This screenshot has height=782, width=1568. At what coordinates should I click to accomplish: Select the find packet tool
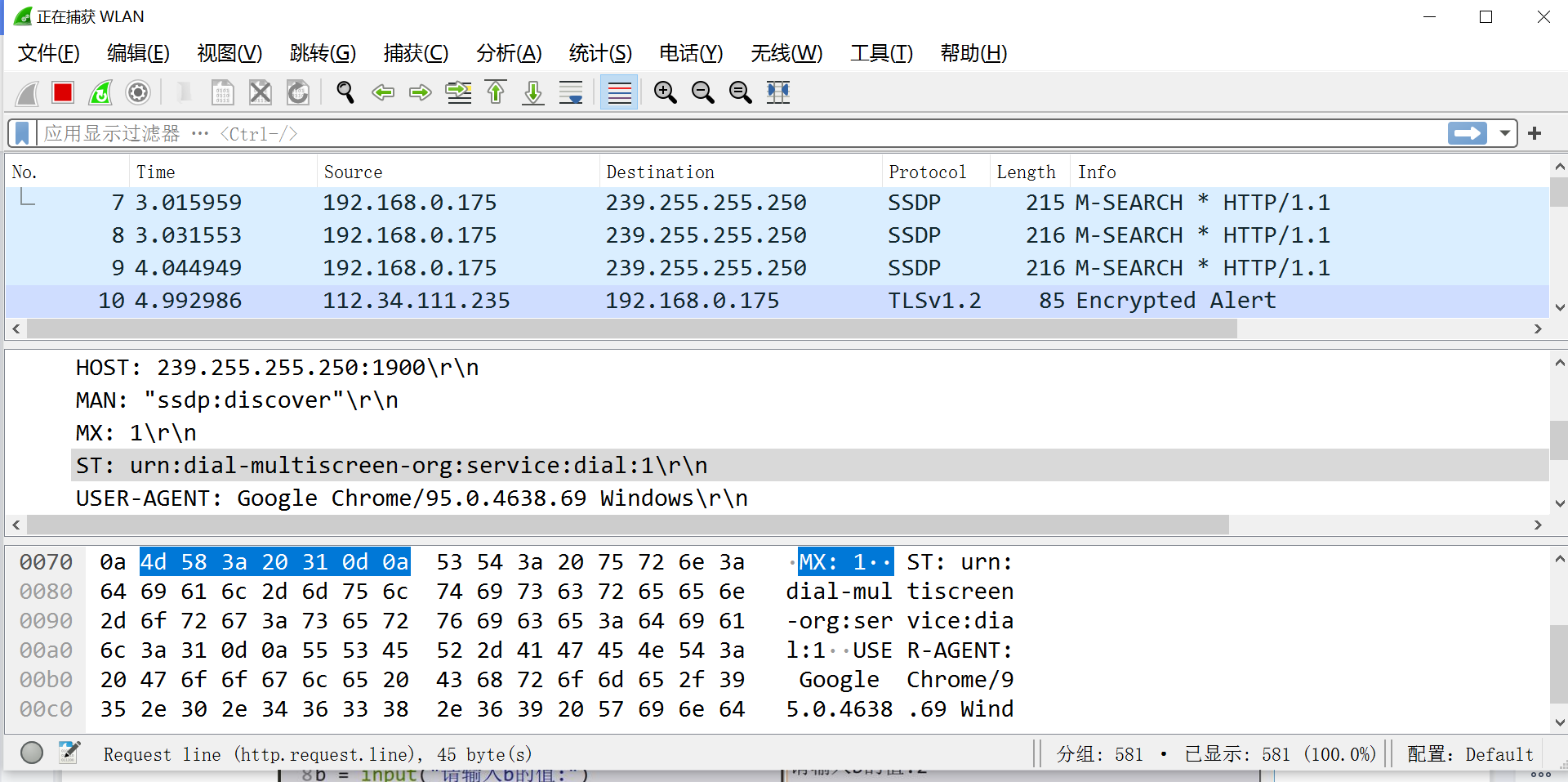[344, 92]
